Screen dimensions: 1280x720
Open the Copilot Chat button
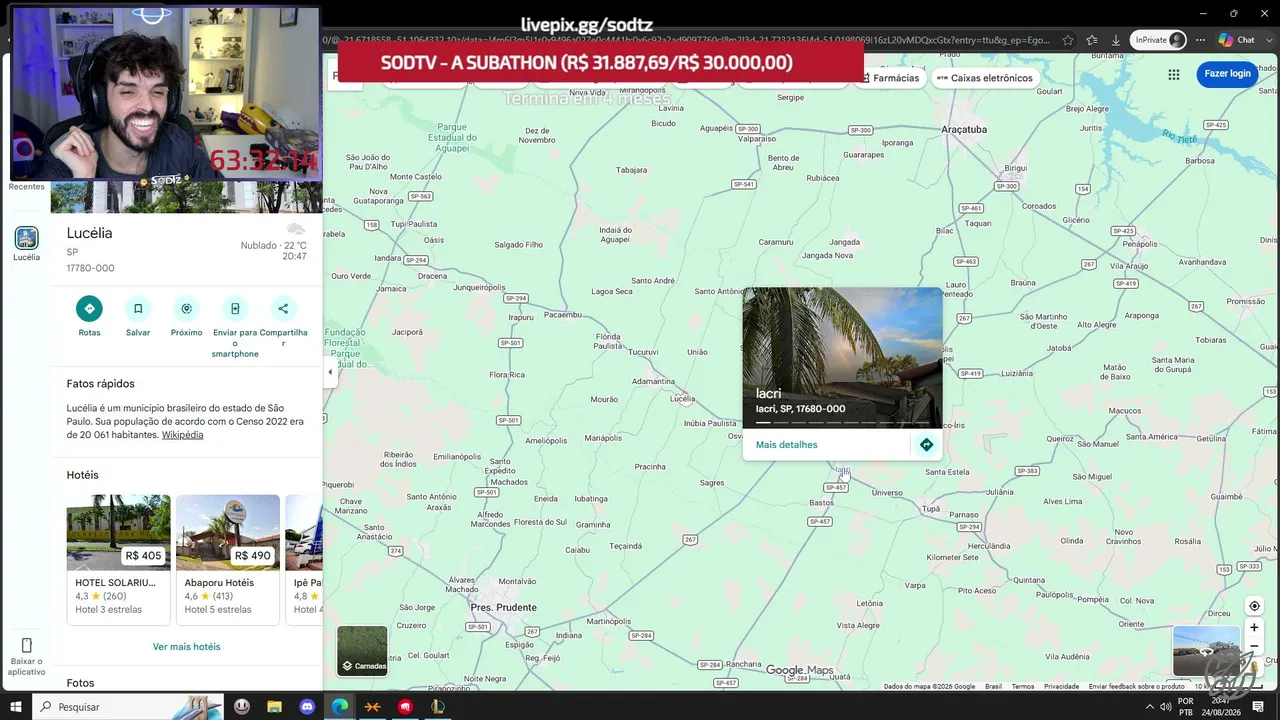[1237, 40]
